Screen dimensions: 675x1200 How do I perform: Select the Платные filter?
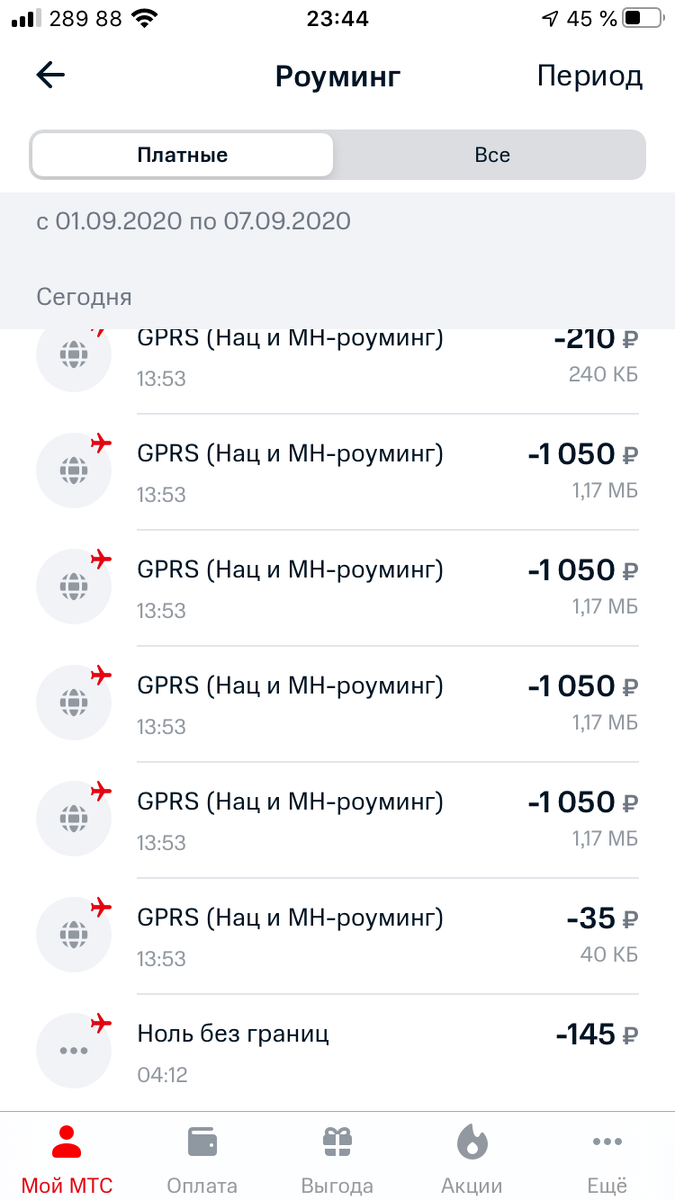pyautogui.click(x=181, y=155)
